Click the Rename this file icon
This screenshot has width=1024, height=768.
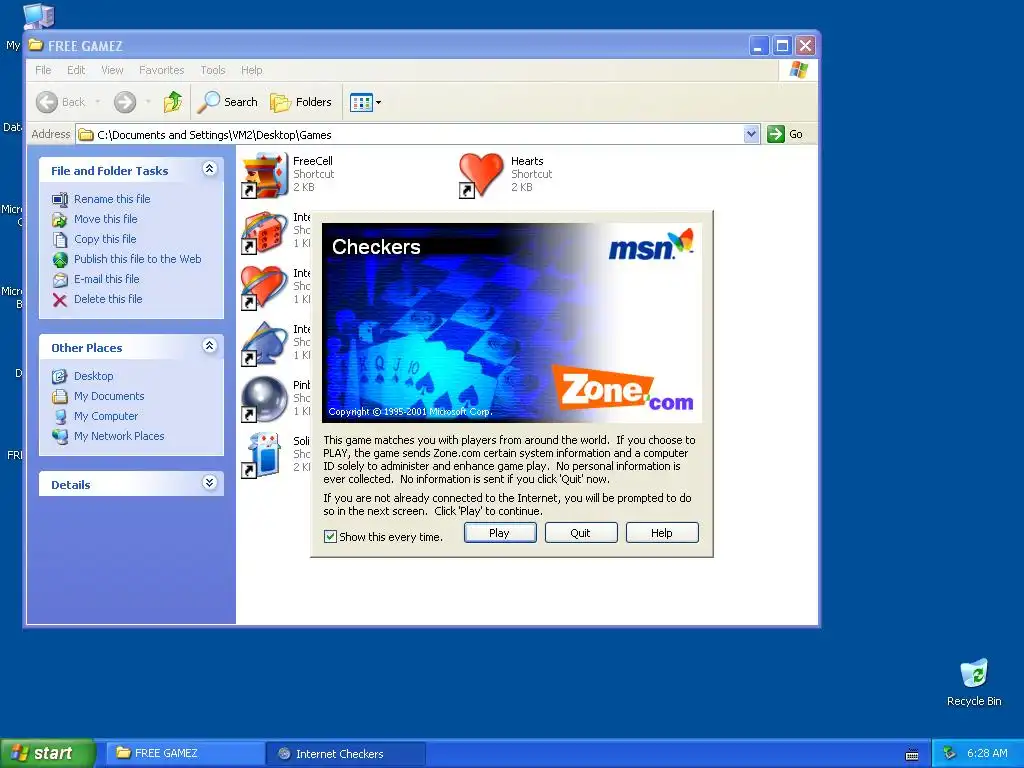[x=60, y=199]
